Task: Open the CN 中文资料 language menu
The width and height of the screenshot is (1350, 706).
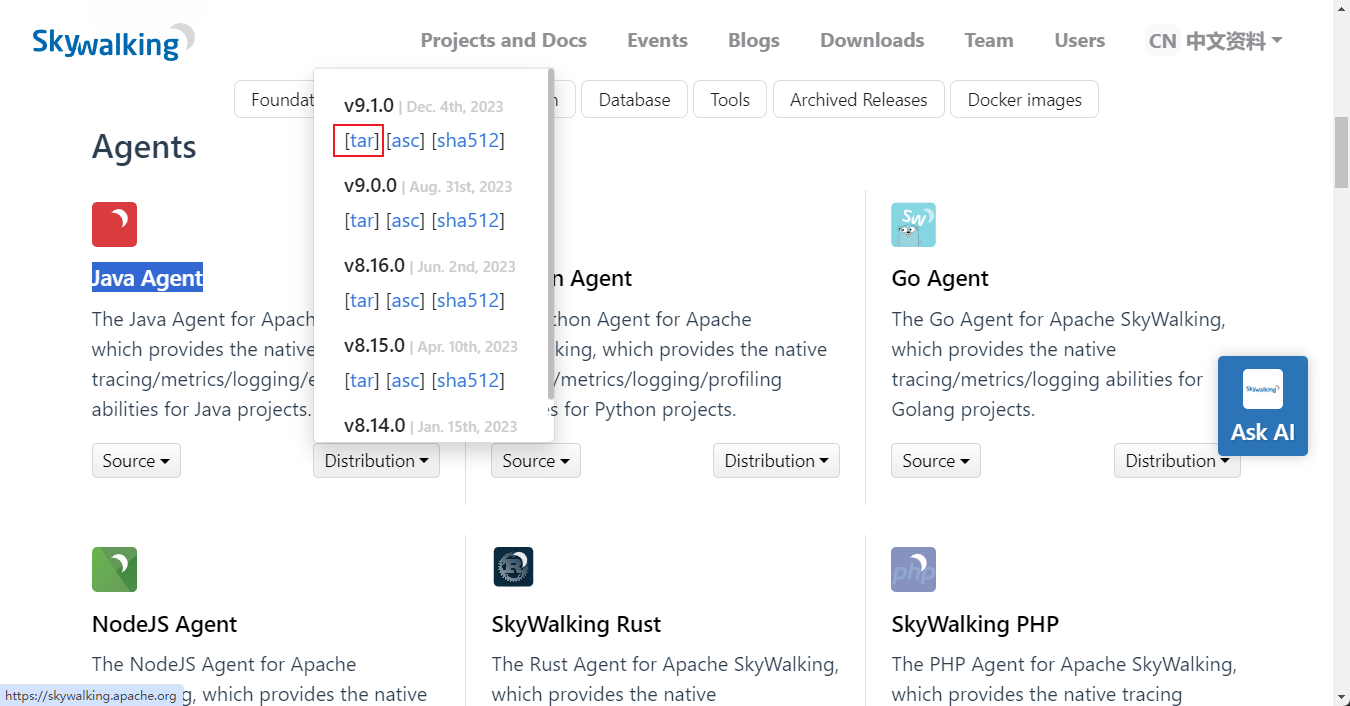Action: [1215, 41]
